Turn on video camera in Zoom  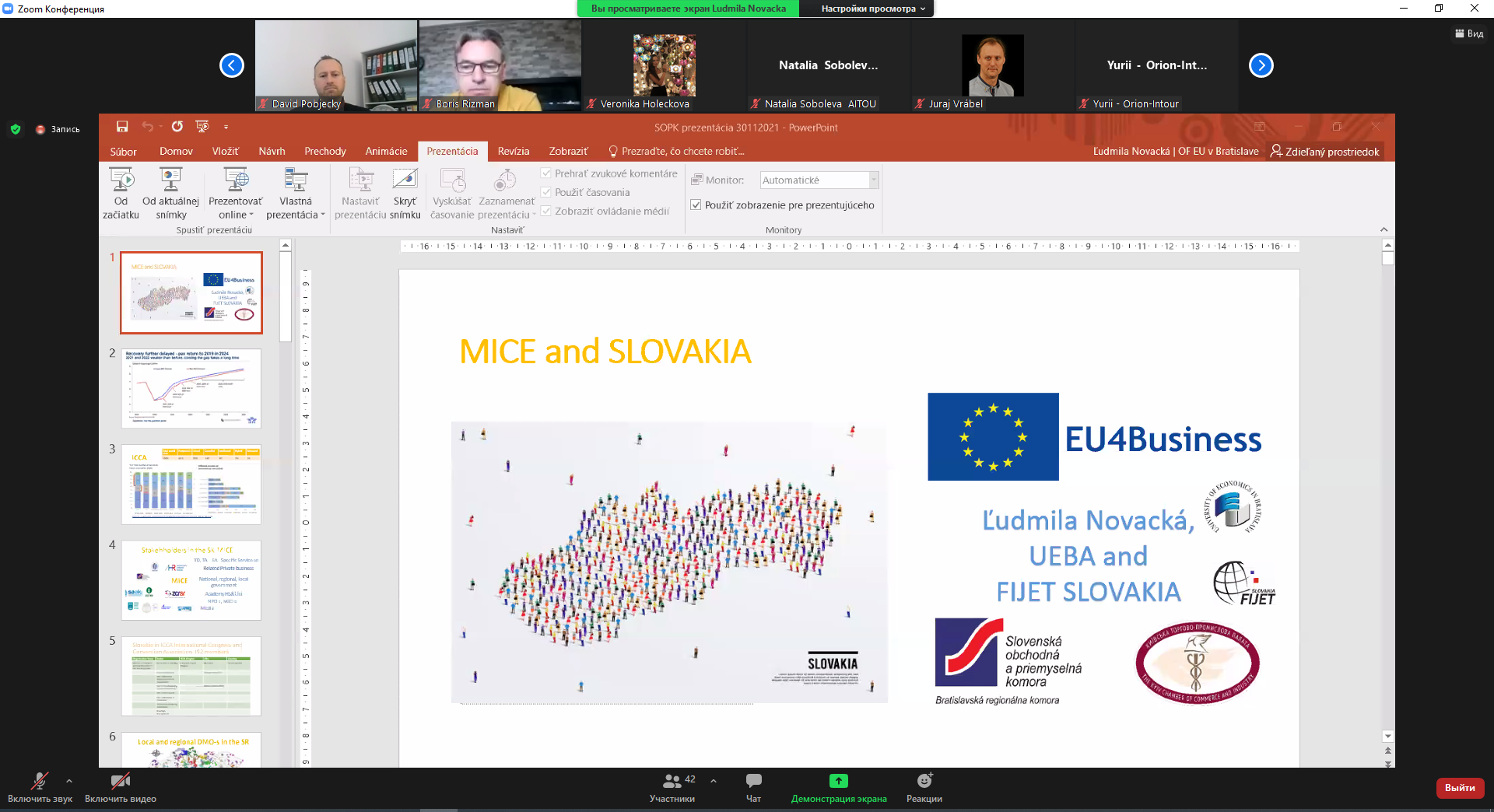[120, 781]
